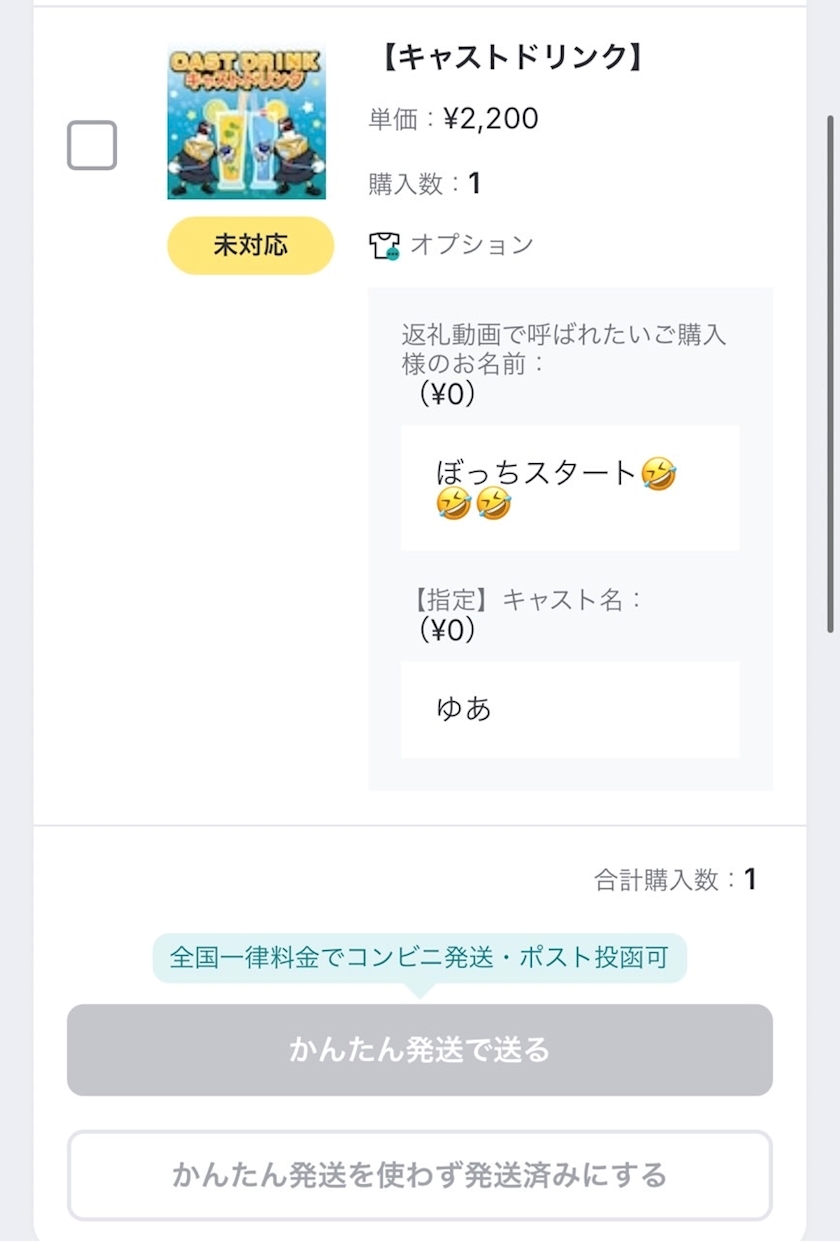Click the 返礼動画で呼ばれたいご購入様のお名前 label
This screenshot has height=1241, width=840.
click(x=563, y=348)
